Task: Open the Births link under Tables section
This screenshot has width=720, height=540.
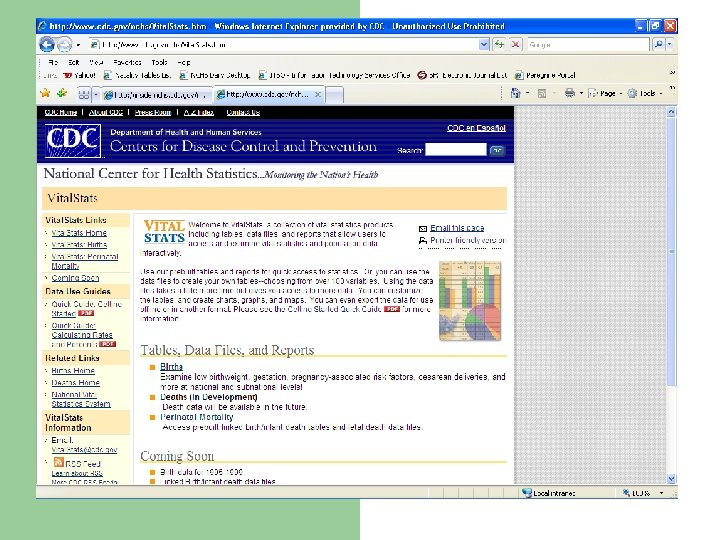Action: point(171,367)
